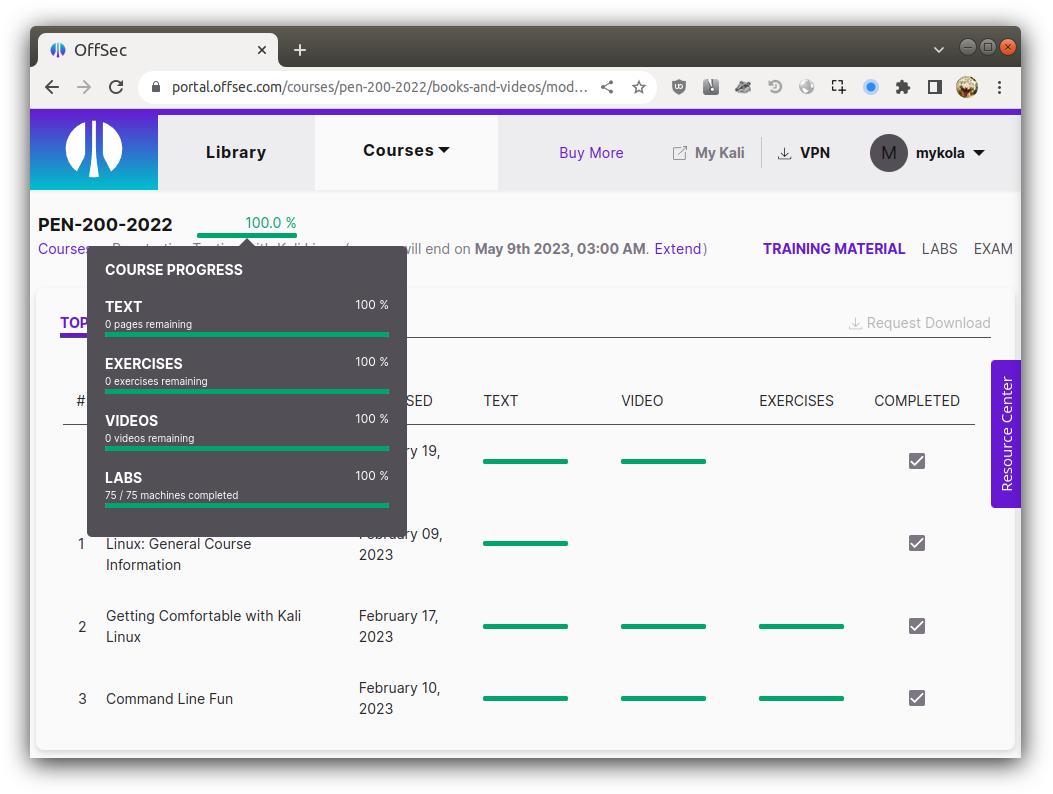Click the M user avatar circle
Image resolution: width=1053 pixels, height=794 pixels.
click(888, 153)
